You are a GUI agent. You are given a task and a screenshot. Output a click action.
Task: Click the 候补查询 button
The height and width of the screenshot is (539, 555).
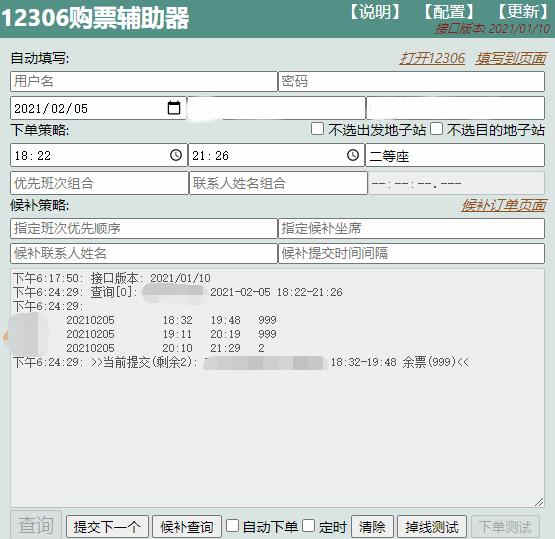point(187,527)
